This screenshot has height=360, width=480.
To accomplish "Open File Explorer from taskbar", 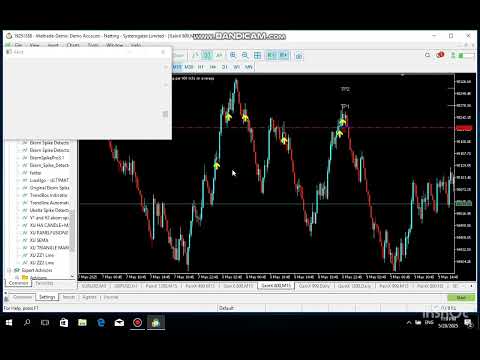I will 82,323.
